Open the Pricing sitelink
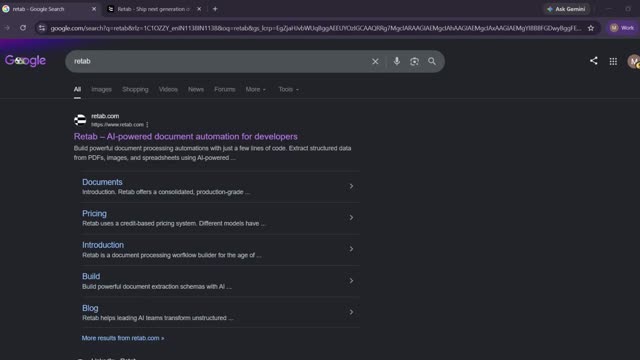This screenshot has height=360, width=640. pos(94,213)
